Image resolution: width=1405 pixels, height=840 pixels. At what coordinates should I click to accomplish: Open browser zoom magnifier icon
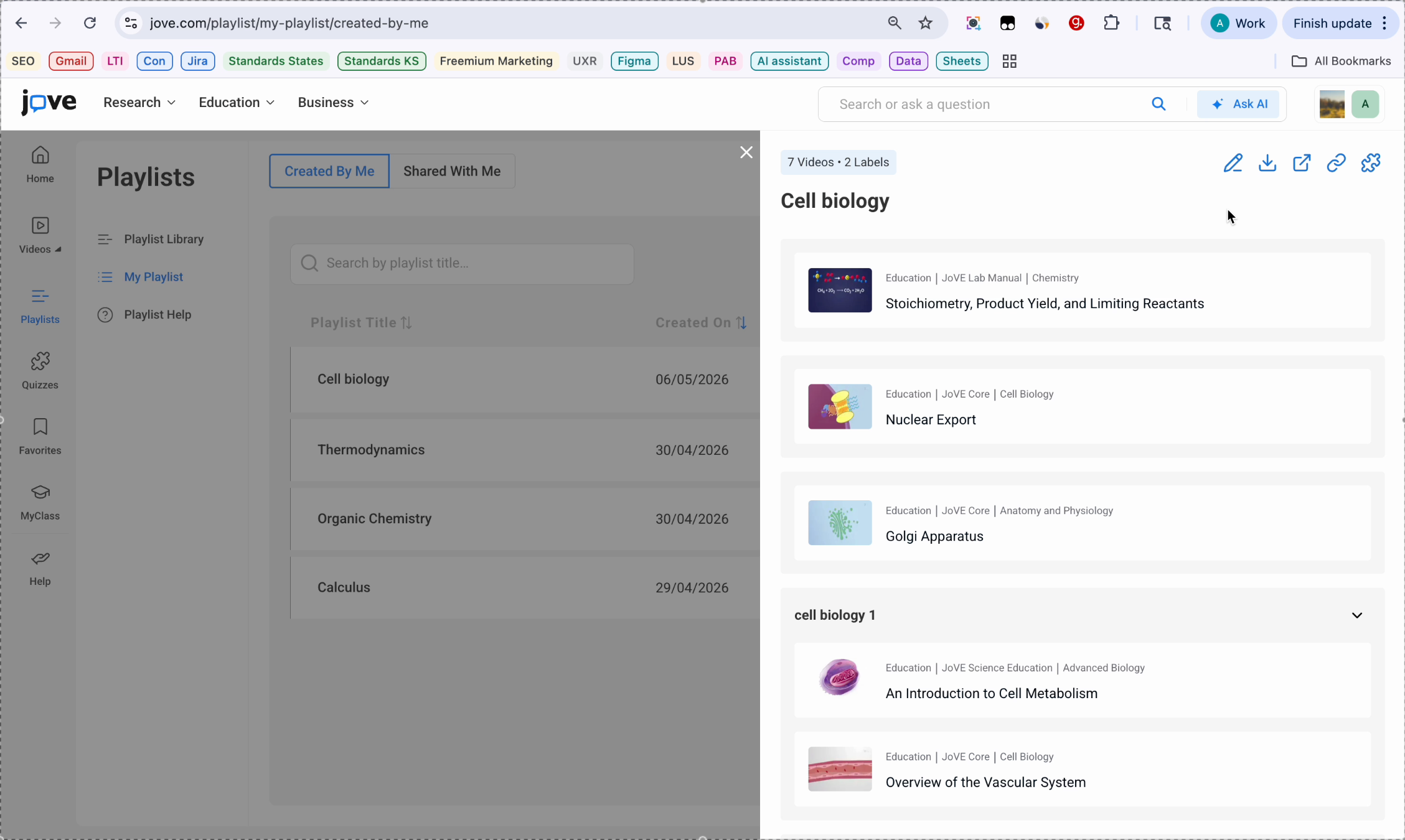coord(895,23)
